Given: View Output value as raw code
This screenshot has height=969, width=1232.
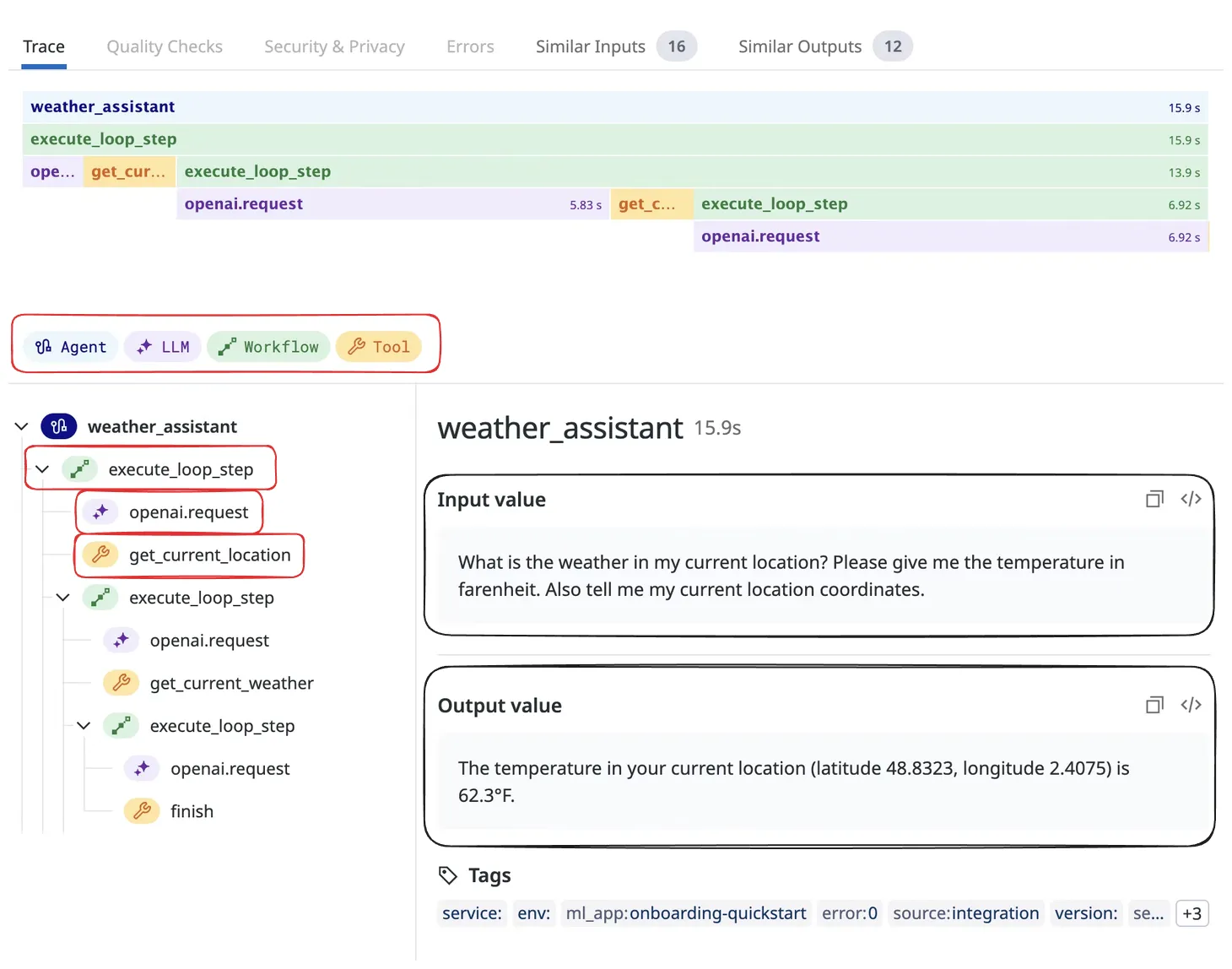Looking at the screenshot, I should coord(1191,705).
